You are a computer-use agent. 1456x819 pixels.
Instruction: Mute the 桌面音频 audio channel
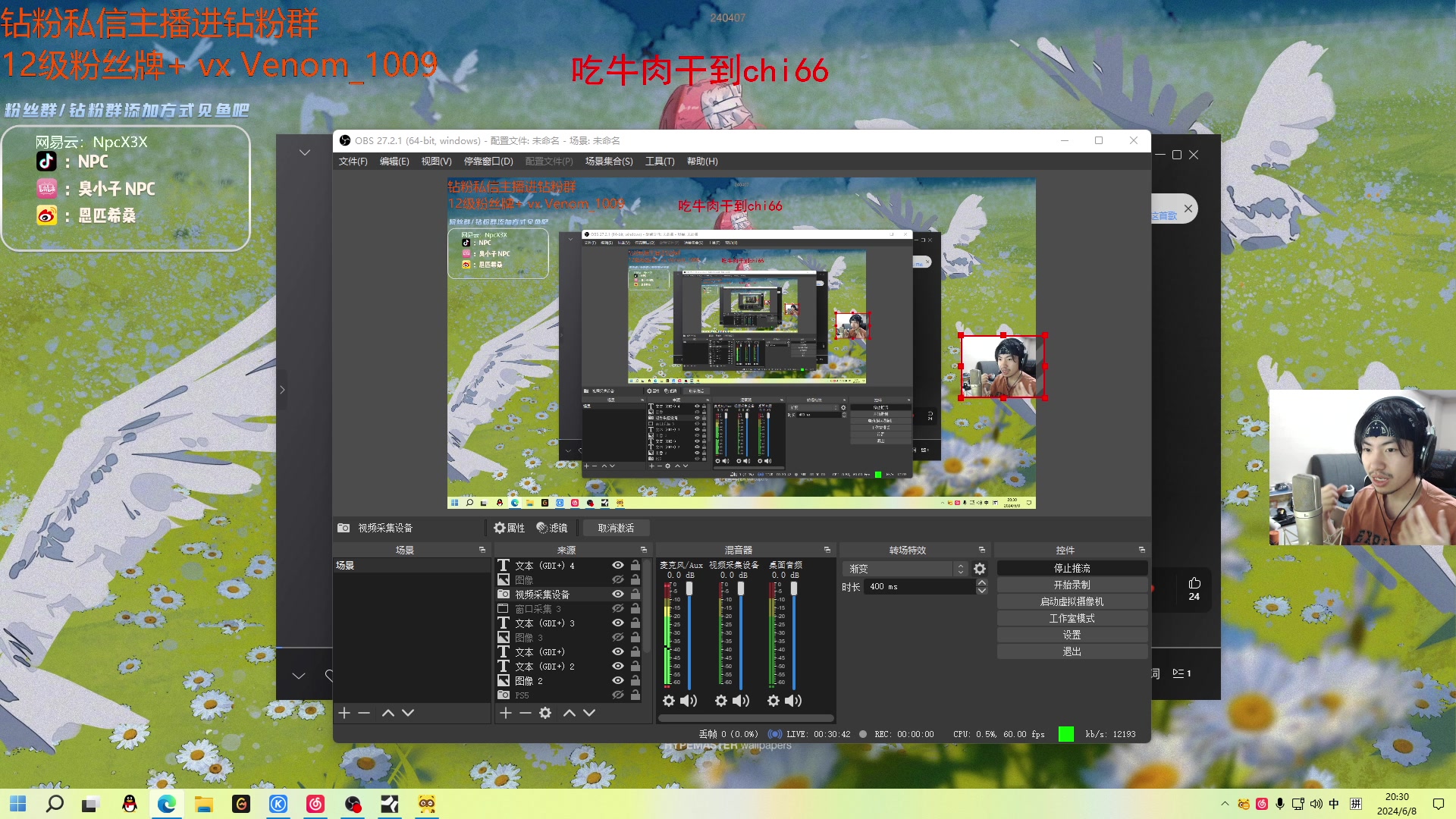coord(793,701)
